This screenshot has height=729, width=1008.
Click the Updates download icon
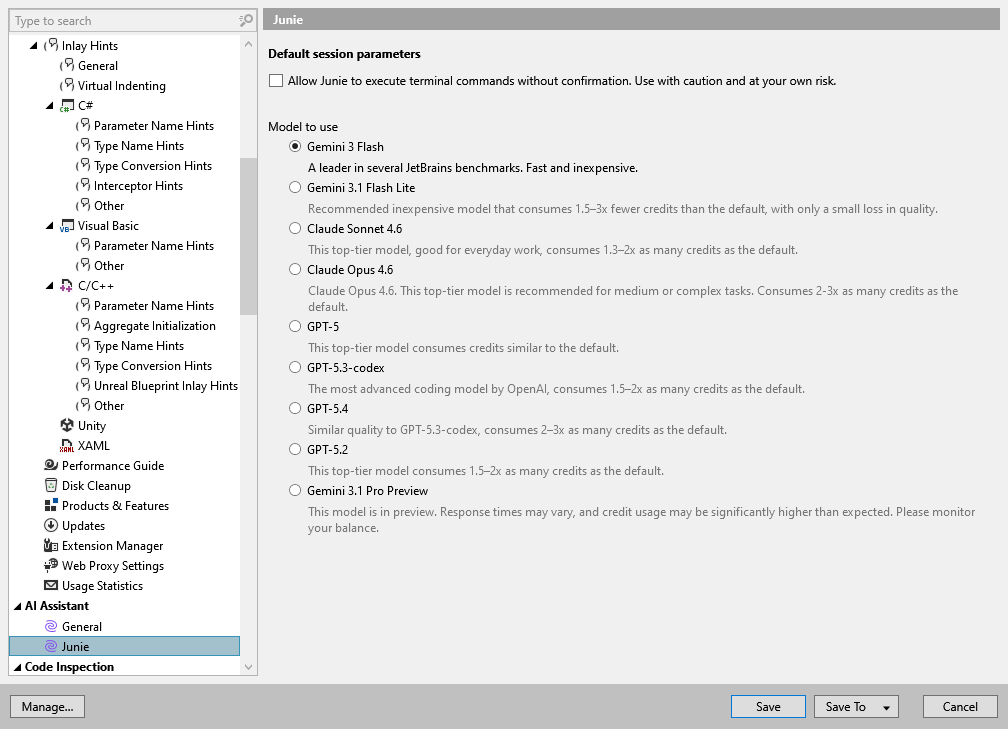51,525
